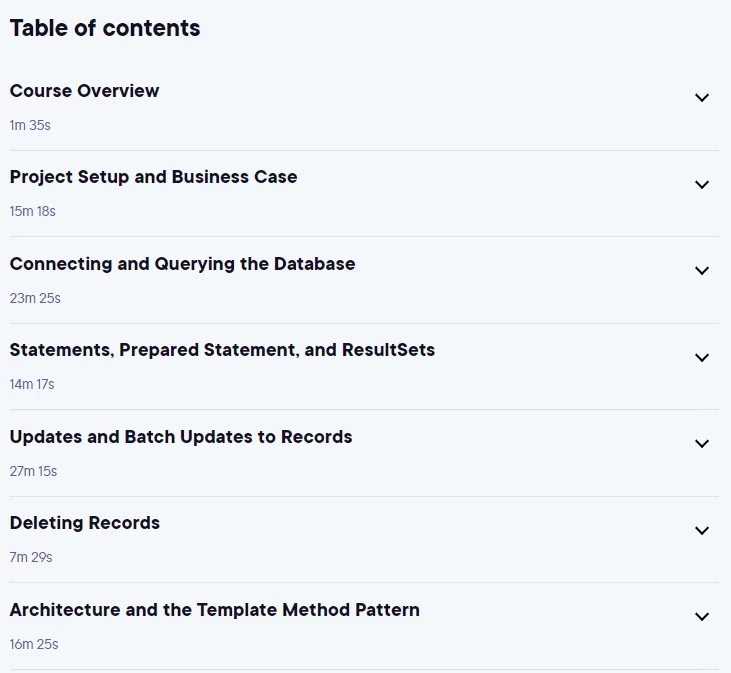Expand the Course Overview chevron
This screenshot has height=673, width=731.
pos(702,97)
